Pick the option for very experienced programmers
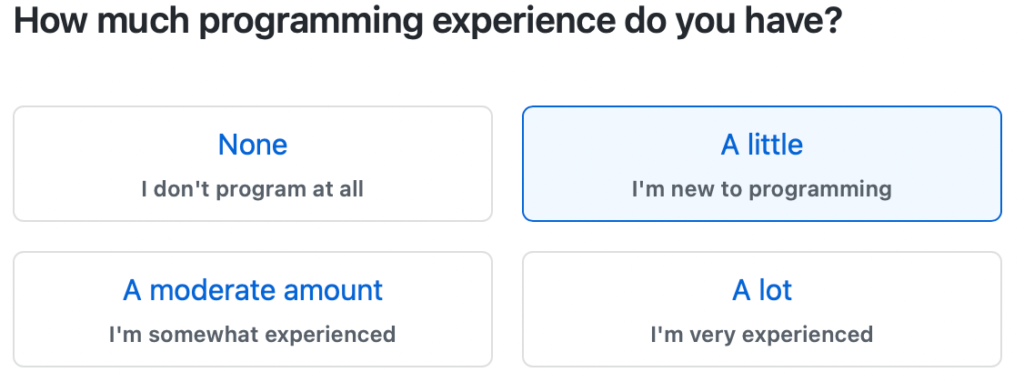Viewport: 1024px width, 382px height. [x=761, y=309]
